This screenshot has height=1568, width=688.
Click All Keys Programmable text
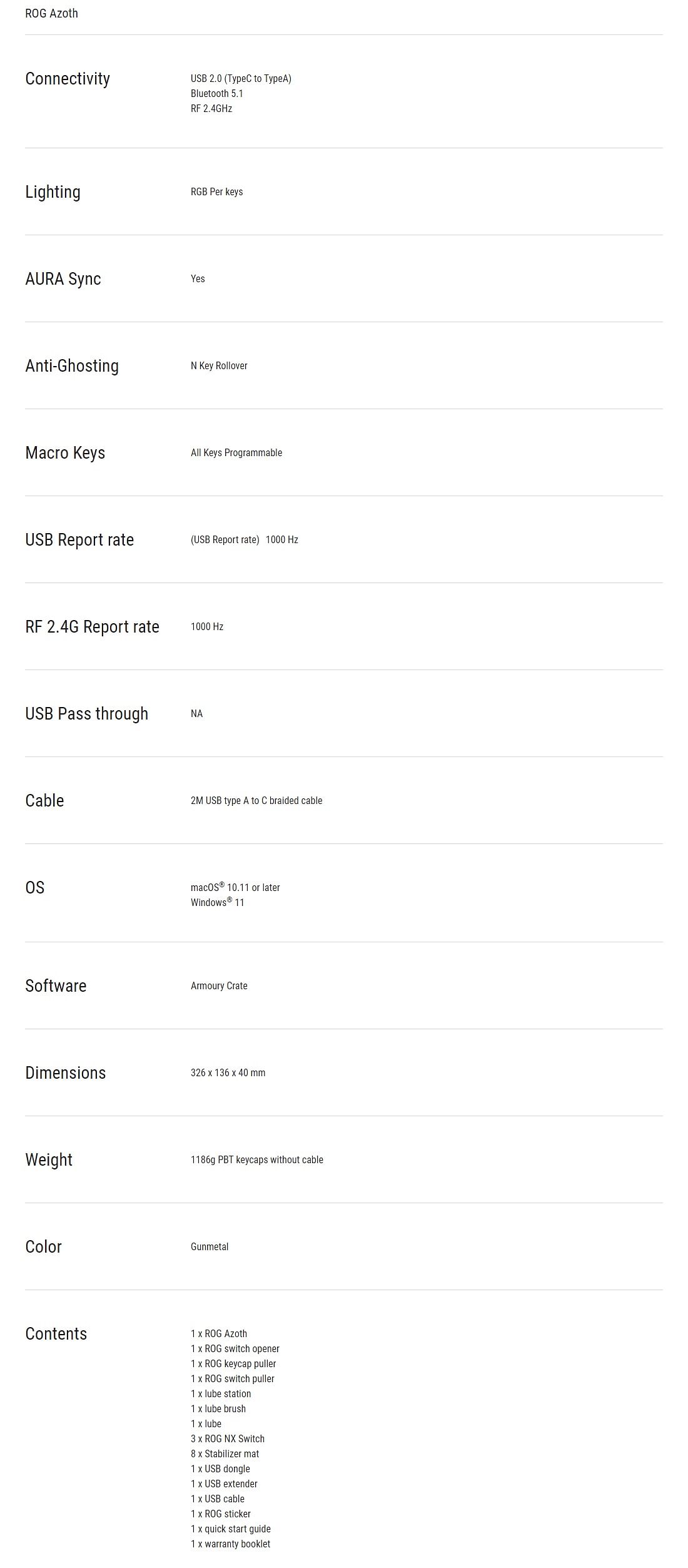point(236,452)
